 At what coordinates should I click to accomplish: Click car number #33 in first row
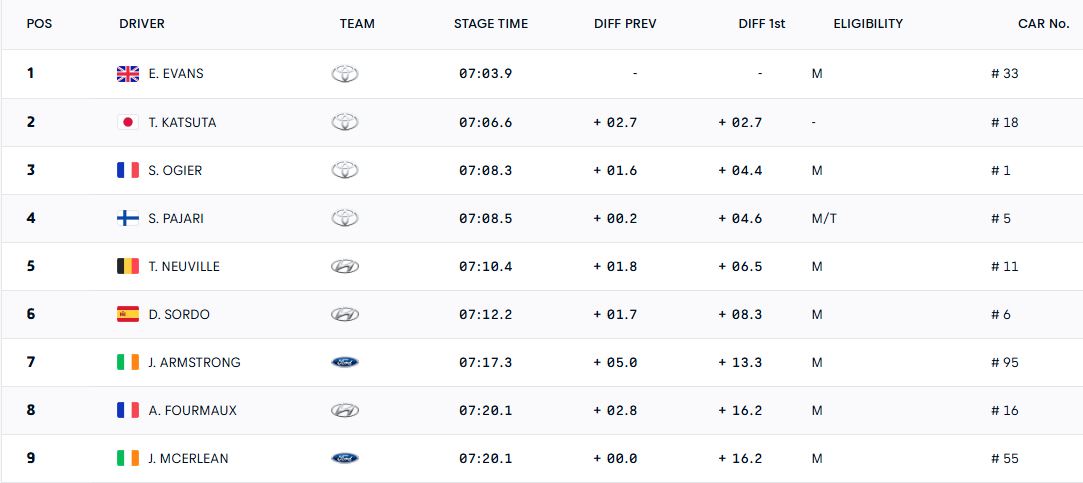(x=1004, y=74)
